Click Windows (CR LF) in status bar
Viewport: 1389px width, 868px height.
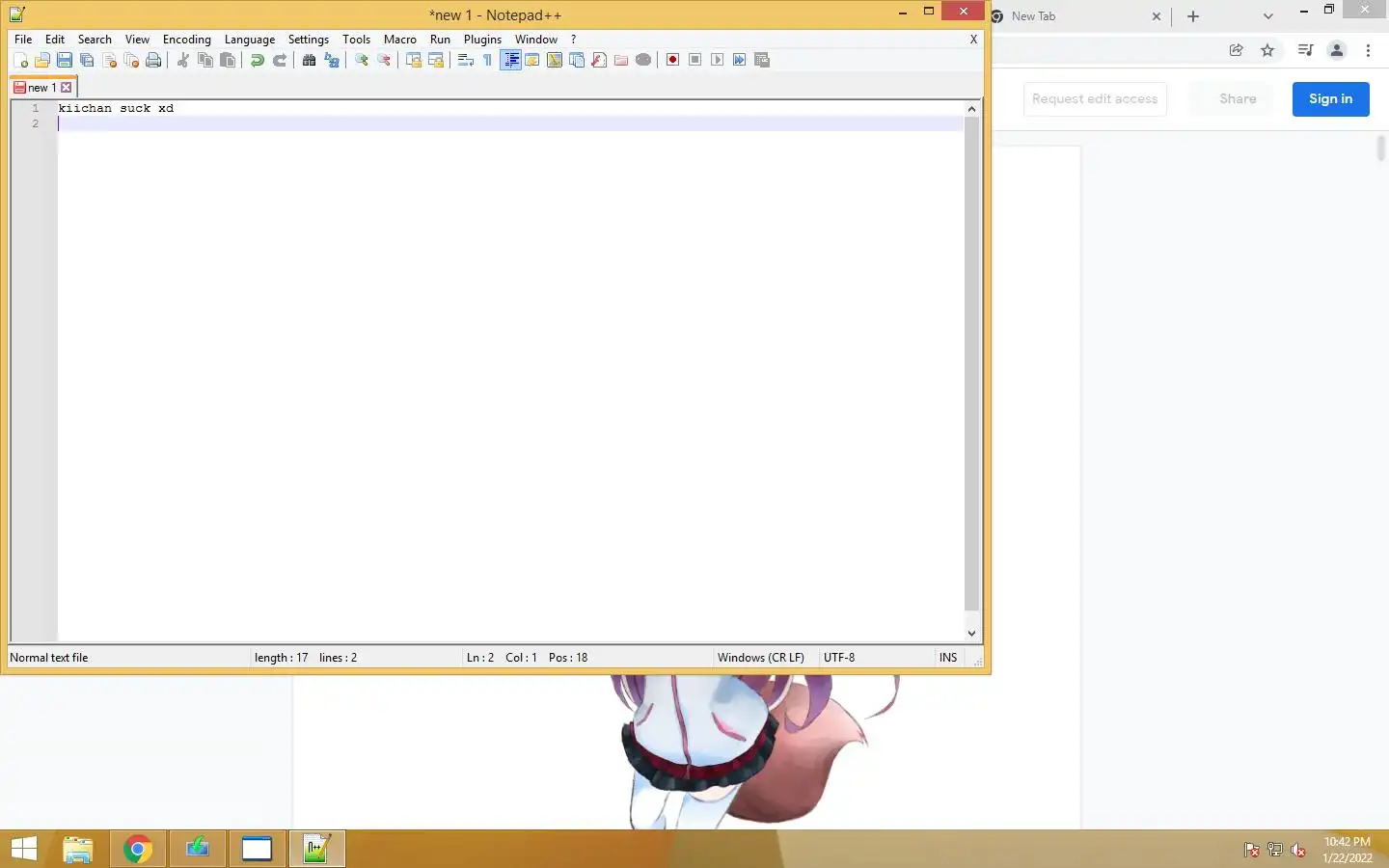click(761, 658)
